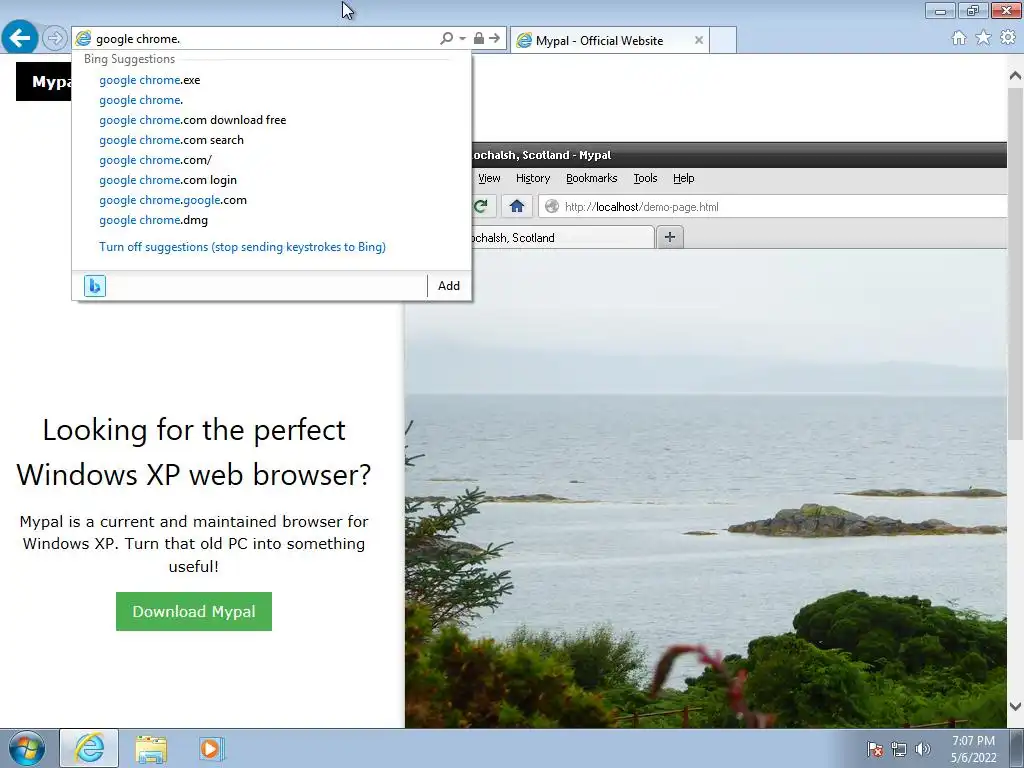Viewport: 1024px width, 768px height.
Task: Click Add search provider button
Action: point(449,286)
